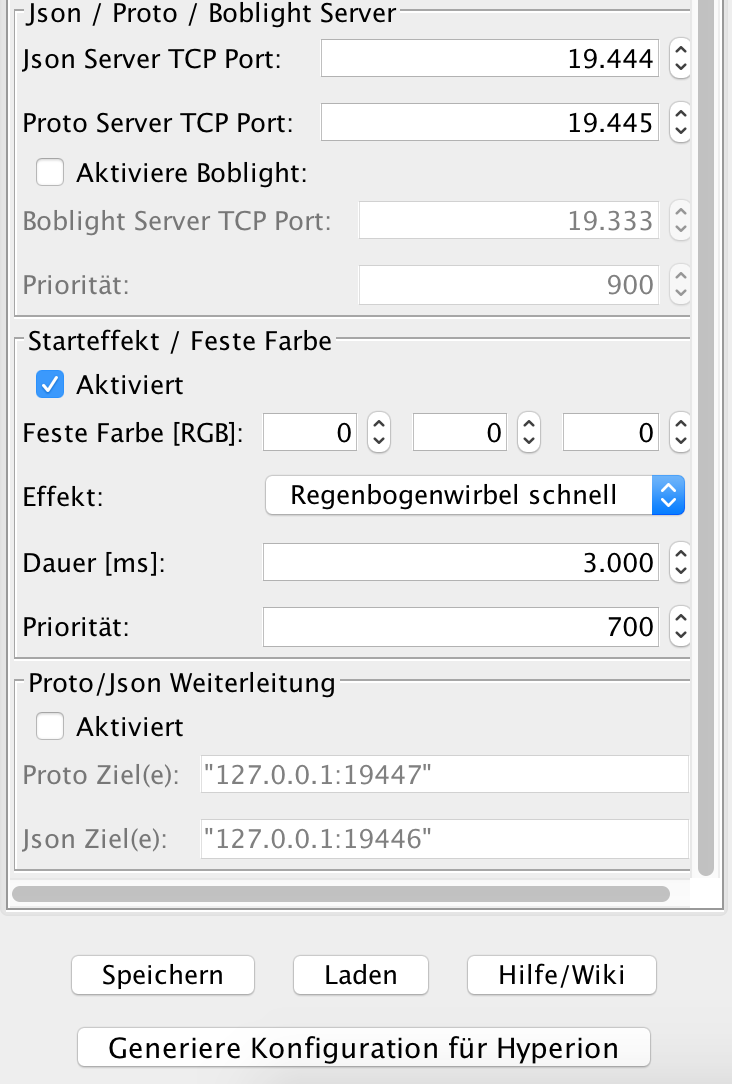
Task: Click the green value stepper of Feste Farbe
Action: pos(529,433)
